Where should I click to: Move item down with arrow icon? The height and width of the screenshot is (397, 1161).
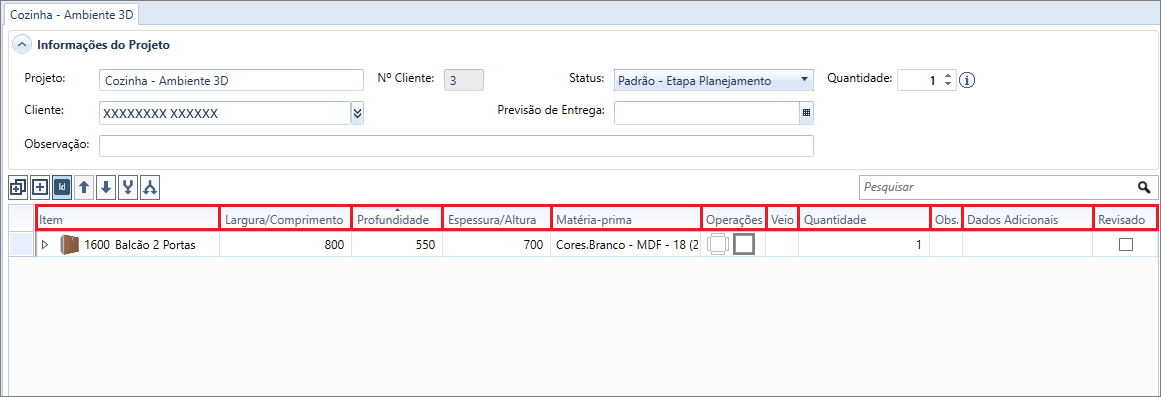106,187
